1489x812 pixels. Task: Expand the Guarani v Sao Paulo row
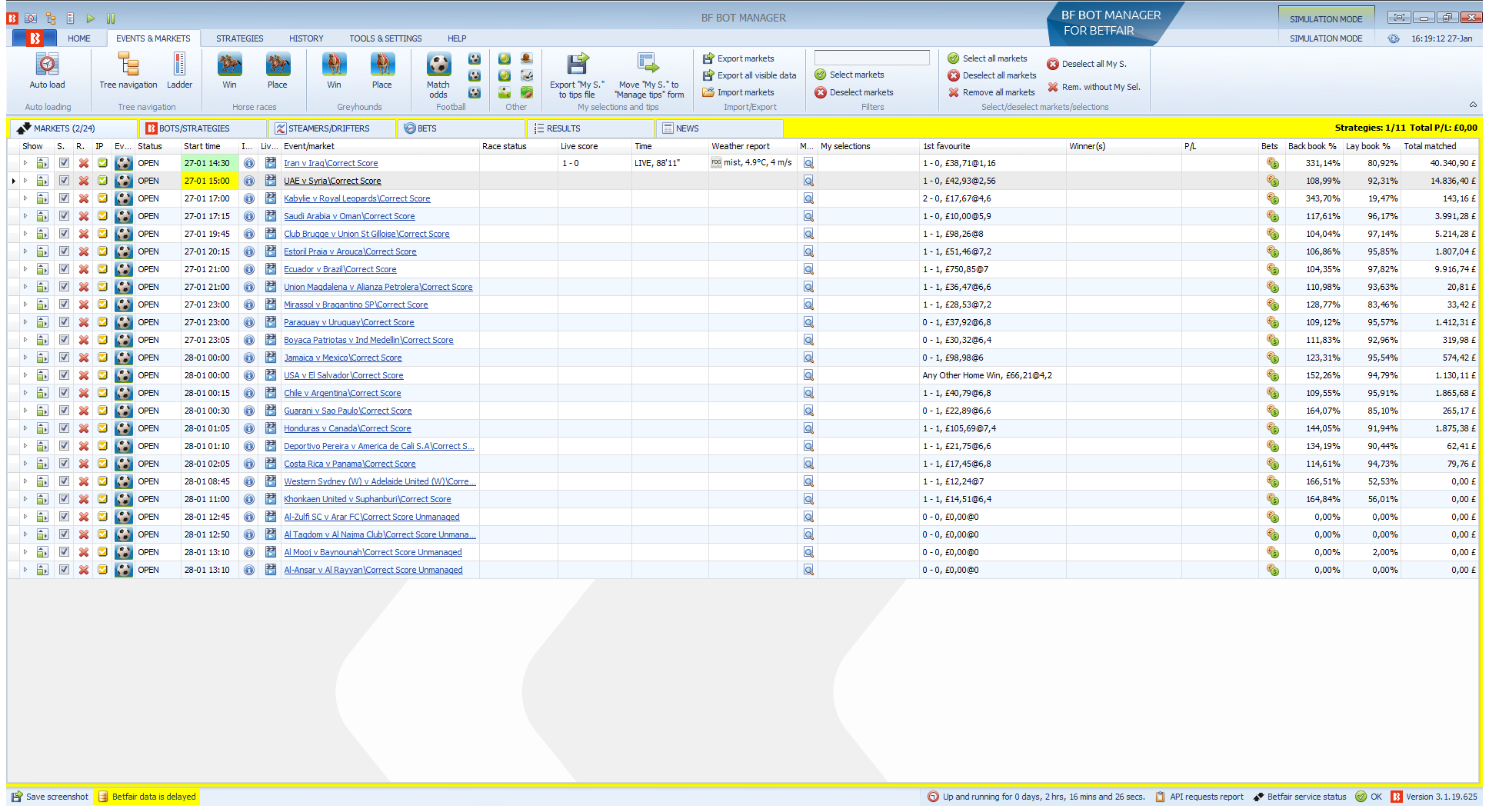click(x=25, y=411)
